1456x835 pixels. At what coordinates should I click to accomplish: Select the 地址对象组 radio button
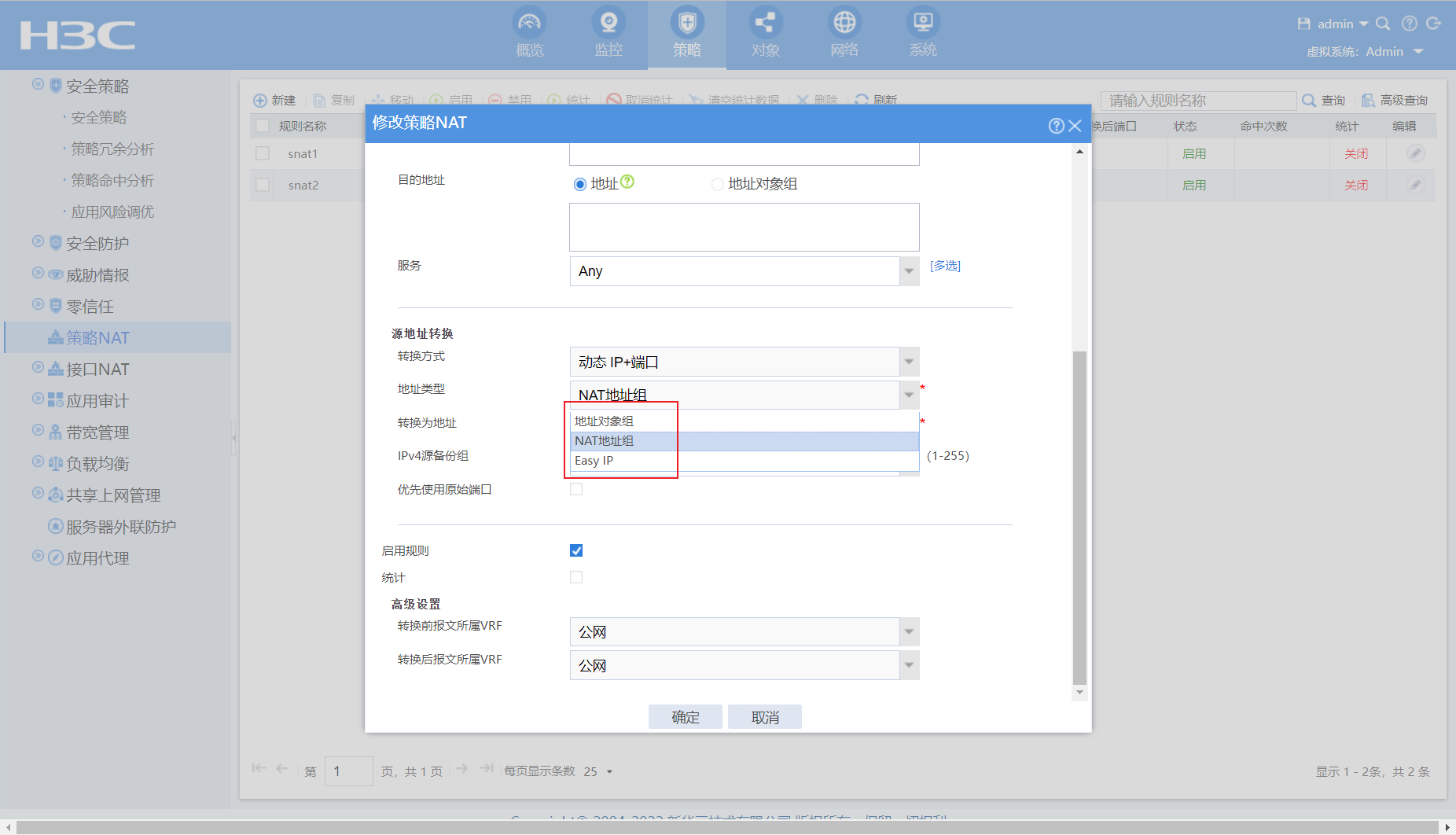coord(717,184)
